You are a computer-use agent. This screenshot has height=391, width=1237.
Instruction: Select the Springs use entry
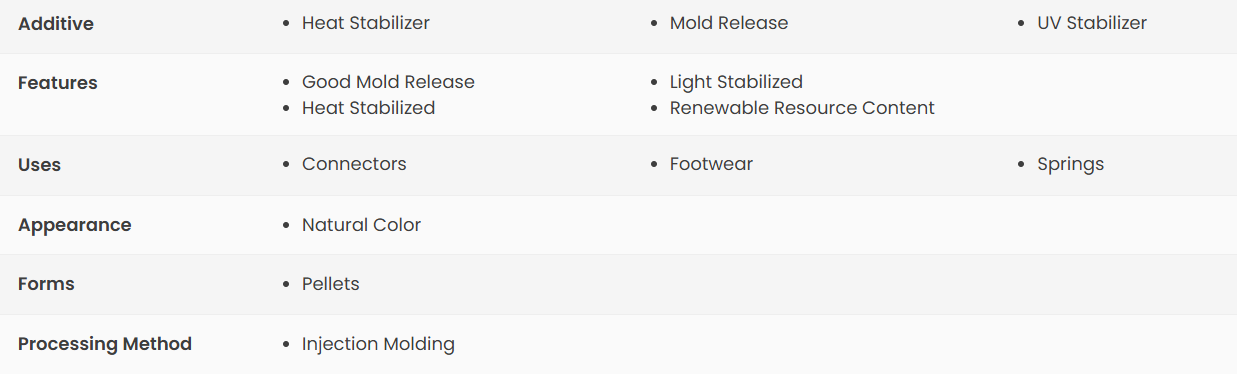(x=1070, y=164)
